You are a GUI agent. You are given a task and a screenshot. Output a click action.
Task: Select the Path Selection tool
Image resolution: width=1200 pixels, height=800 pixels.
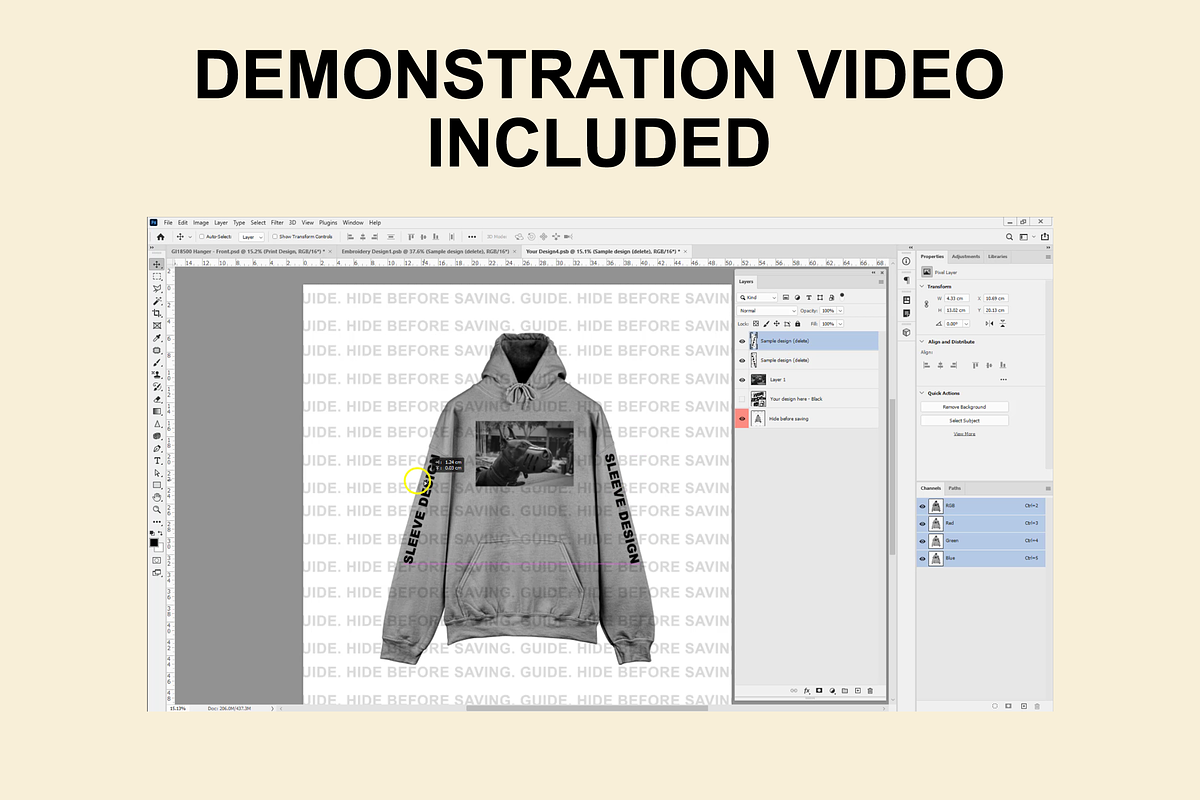tap(158, 473)
